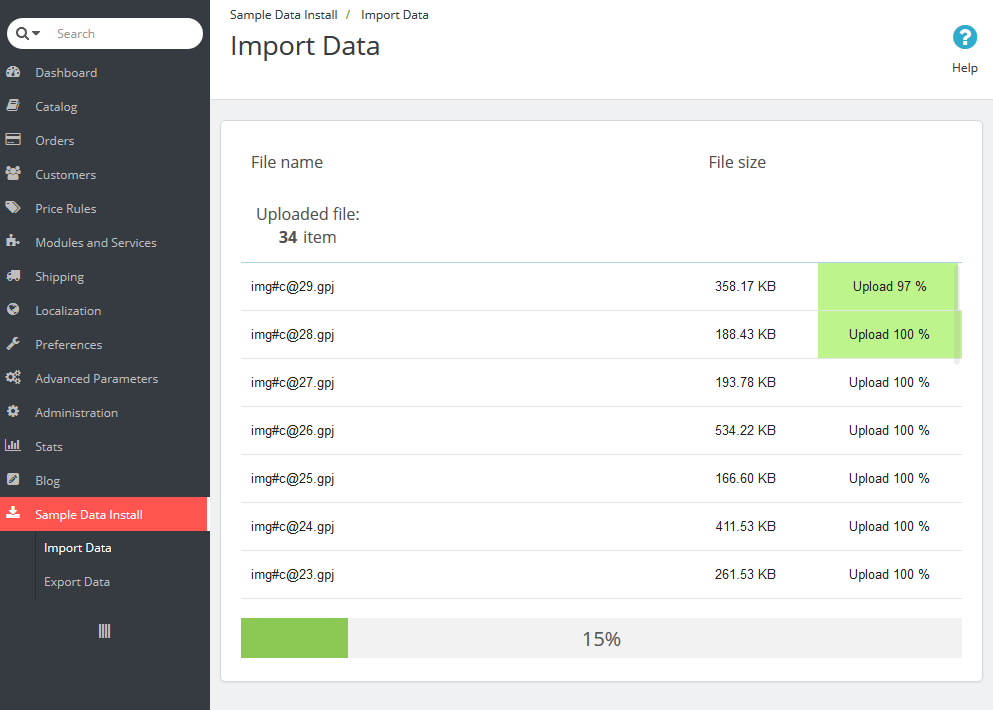Select Export Data submenu item
Screen dimensions: 993x710
point(77,582)
